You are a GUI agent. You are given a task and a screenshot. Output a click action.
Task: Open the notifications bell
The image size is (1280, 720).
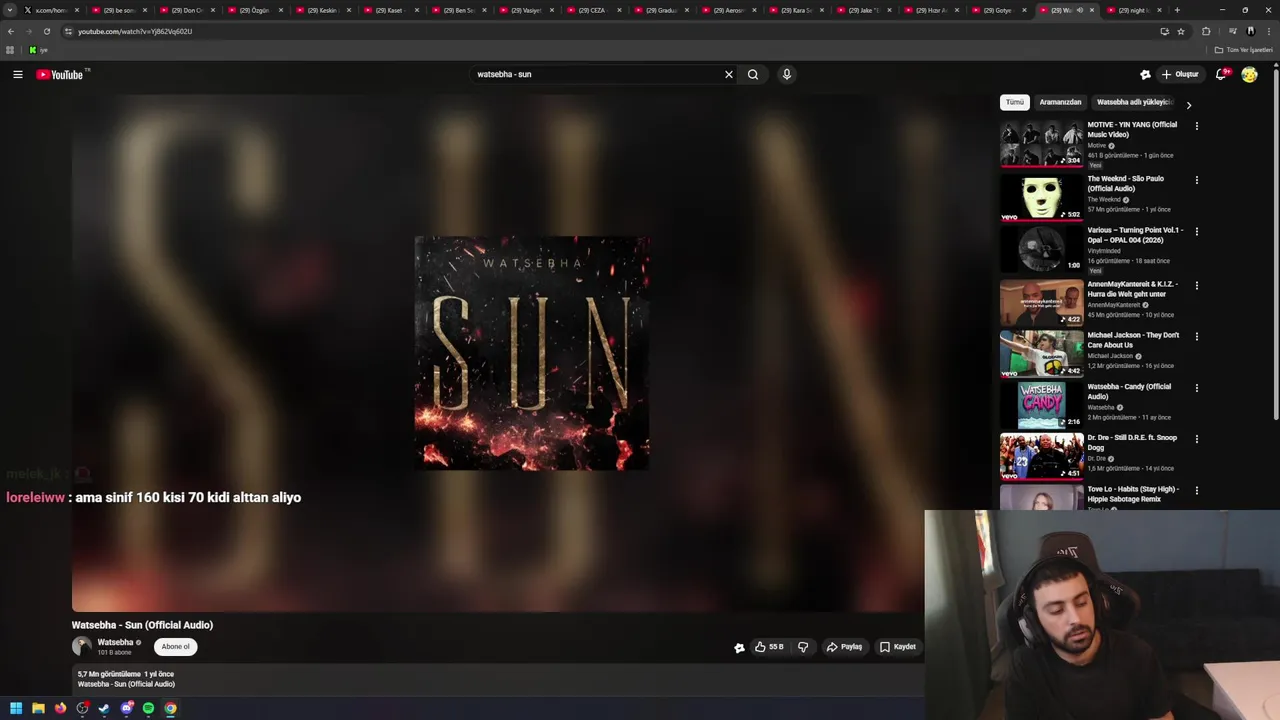(x=1221, y=74)
